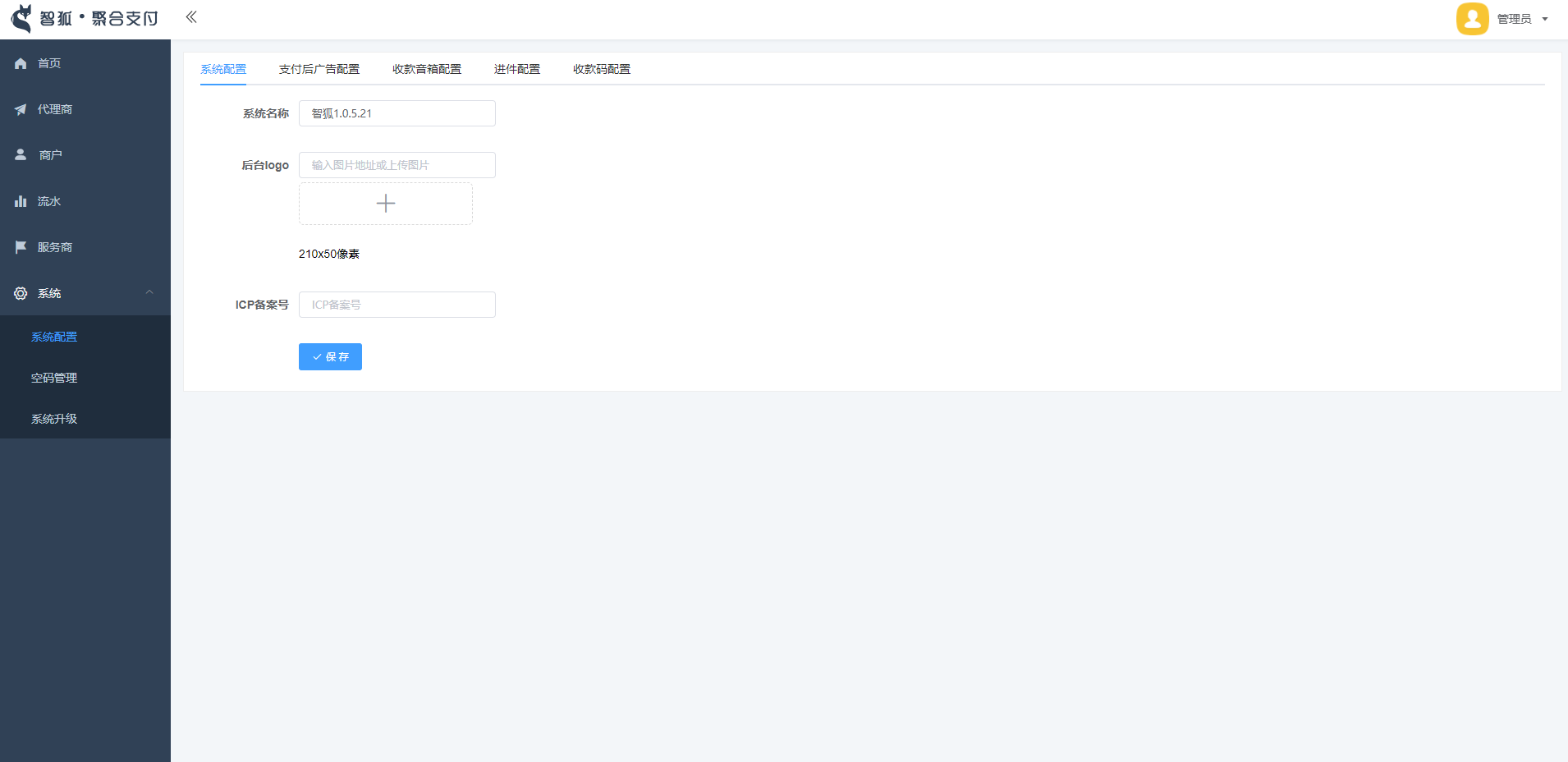Click the 智狐 fox logo icon
1568x762 pixels.
coord(21,18)
